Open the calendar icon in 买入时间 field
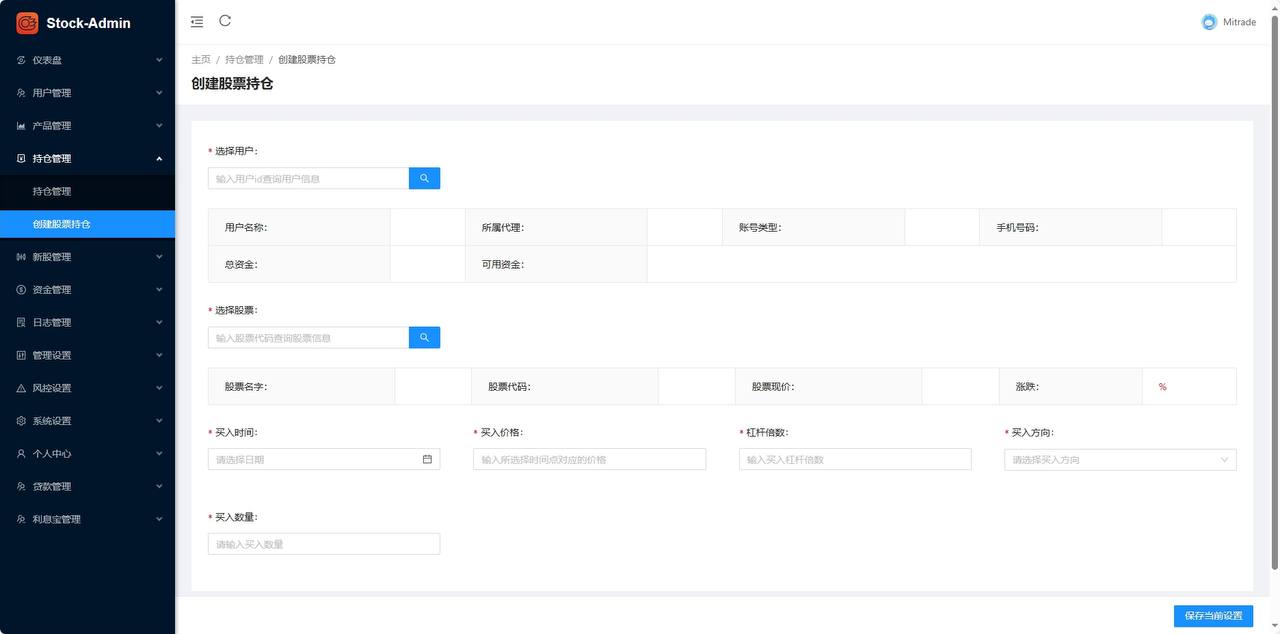The image size is (1280, 634). tap(427, 459)
